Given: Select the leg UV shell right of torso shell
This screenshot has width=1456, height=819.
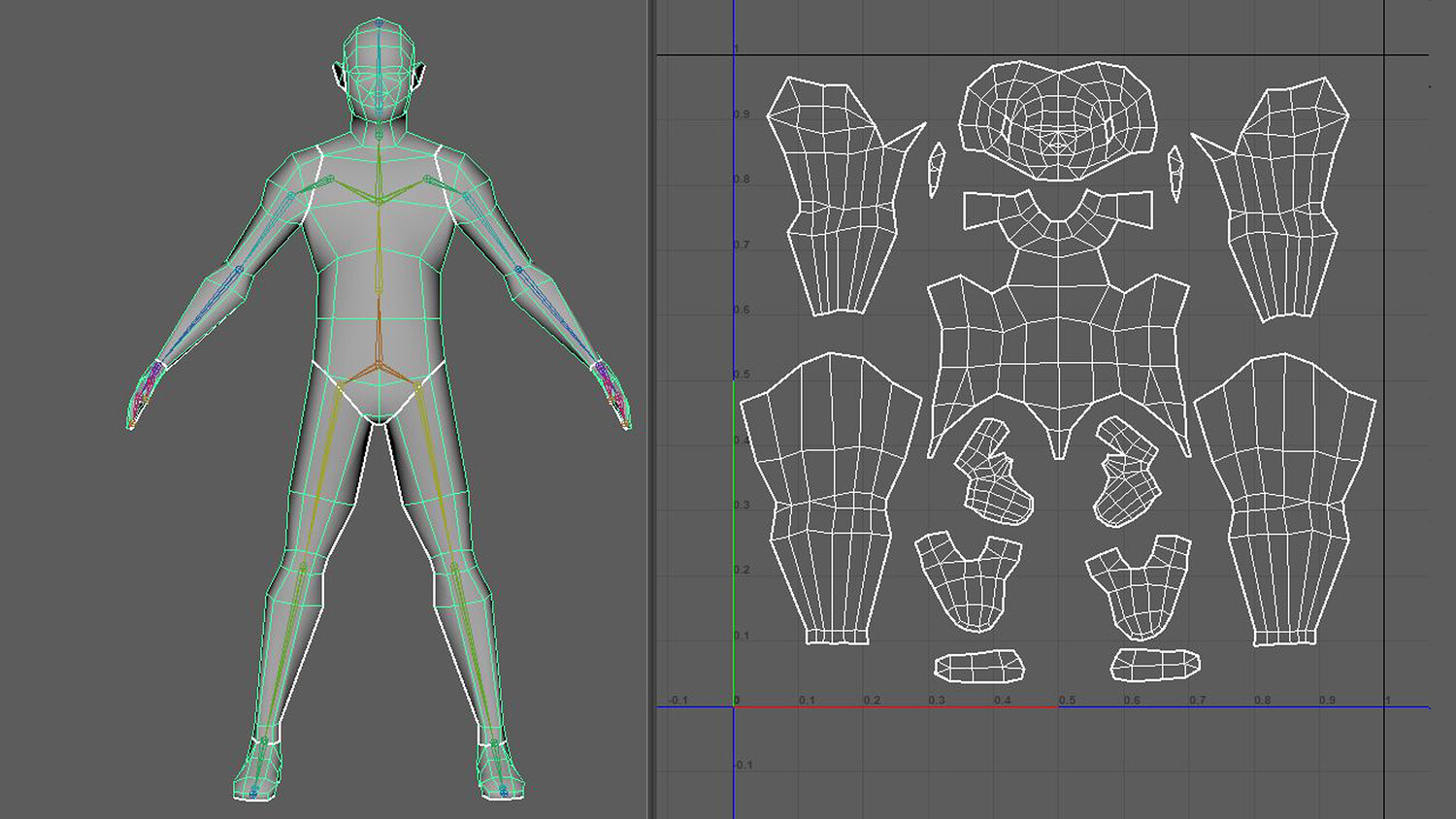Looking at the screenshot, I should [1285, 500].
